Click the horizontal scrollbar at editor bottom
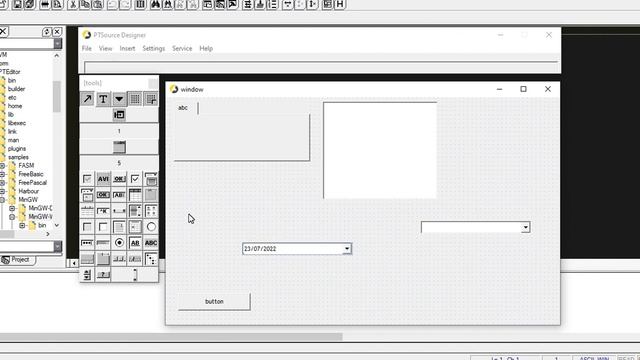 pyautogui.click(x=171, y=337)
